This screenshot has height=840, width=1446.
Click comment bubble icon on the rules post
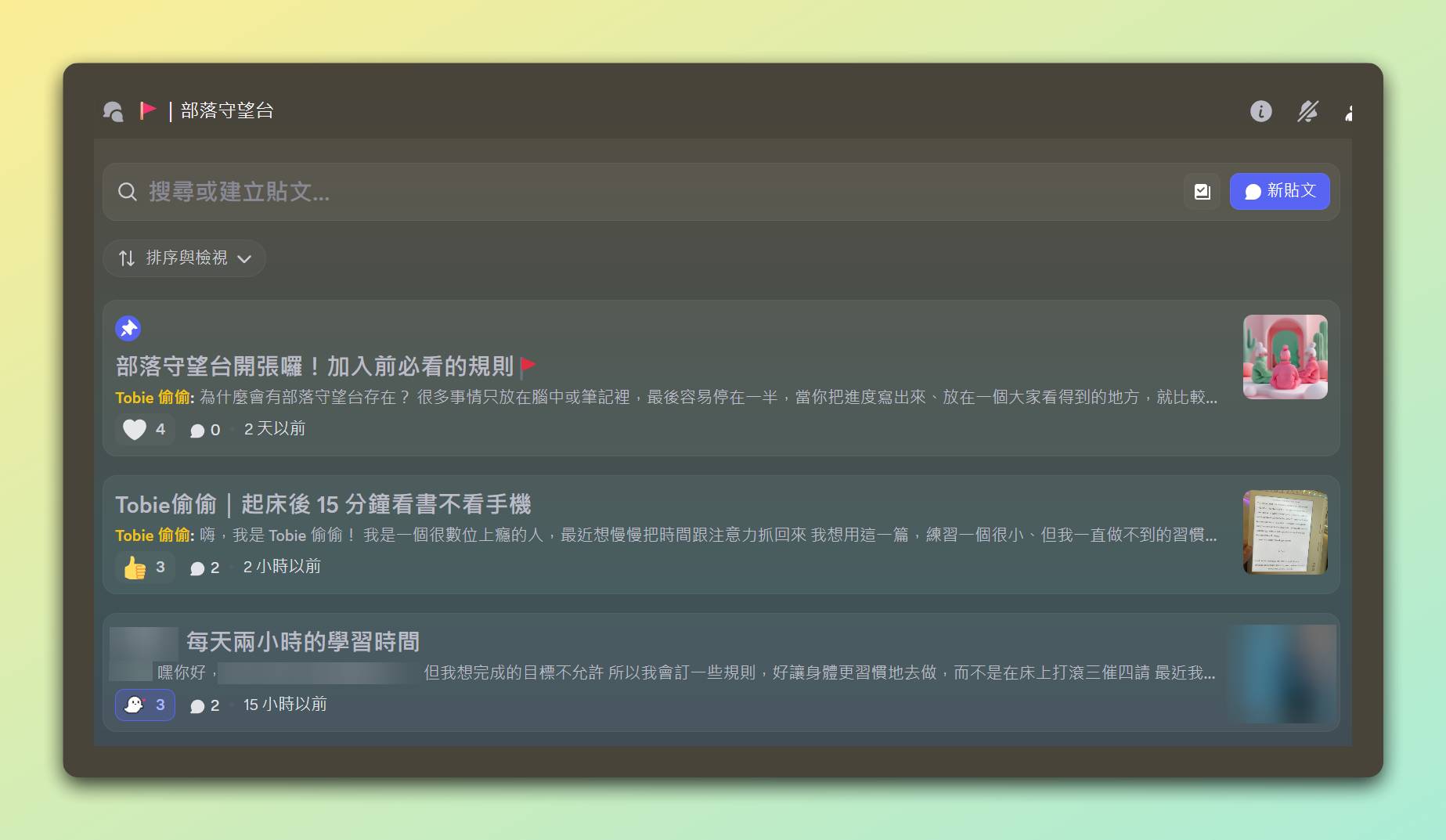pos(197,430)
